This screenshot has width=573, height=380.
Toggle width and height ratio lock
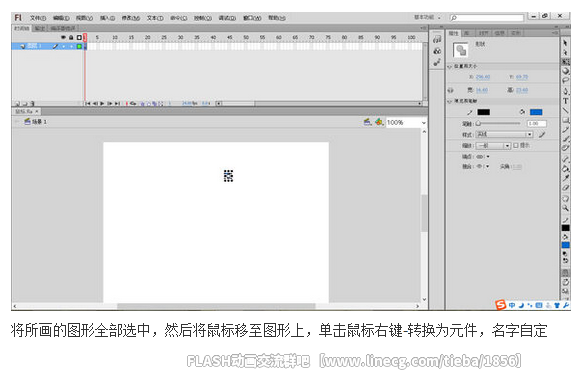pos(450,90)
